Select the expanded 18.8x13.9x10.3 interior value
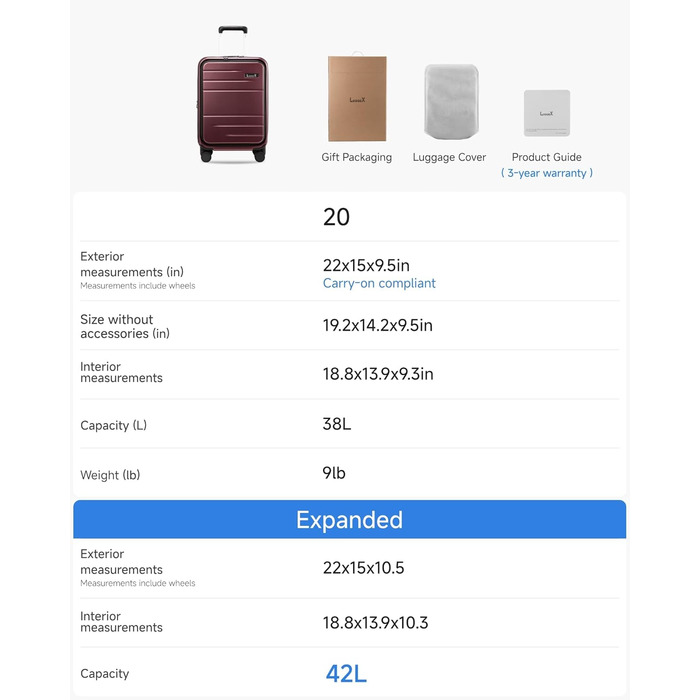The width and height of the screenshot is (700, 700). click(375, 622)
